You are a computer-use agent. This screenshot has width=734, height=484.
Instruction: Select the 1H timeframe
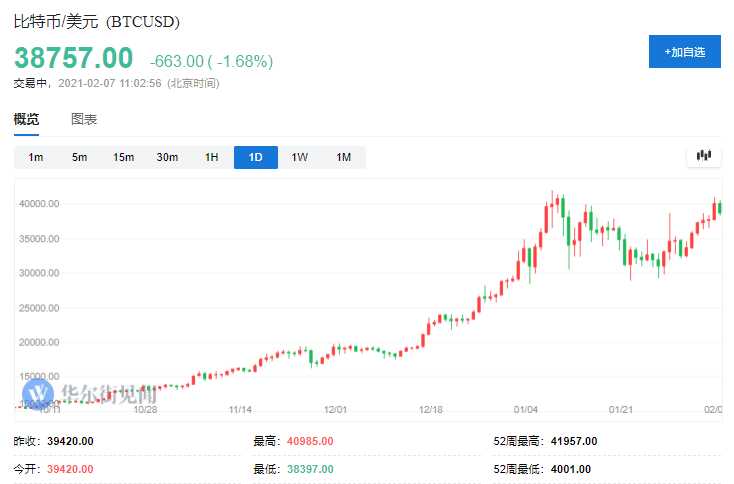click(x=211, y=157)
